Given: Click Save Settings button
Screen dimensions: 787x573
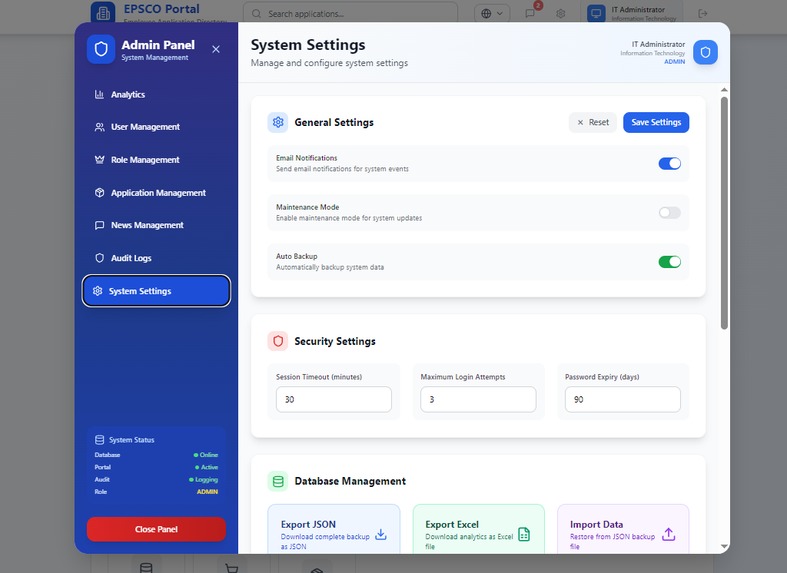Looking at the screenshot, I should click(656, 122).
